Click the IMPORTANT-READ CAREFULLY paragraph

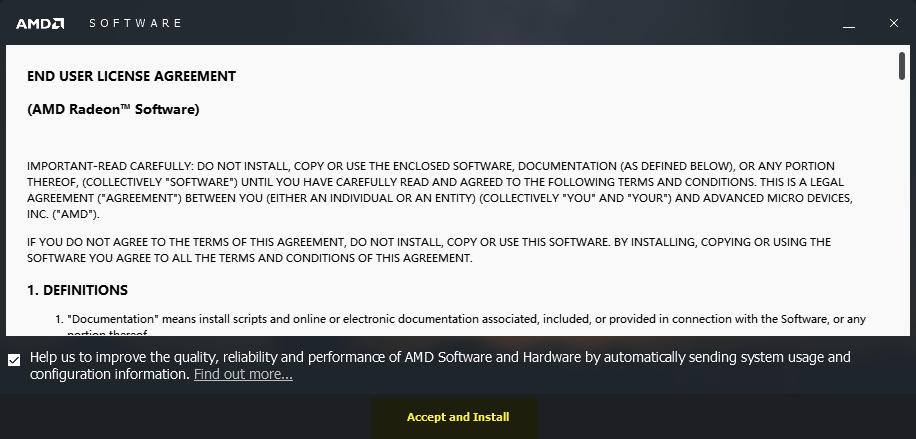439,190
